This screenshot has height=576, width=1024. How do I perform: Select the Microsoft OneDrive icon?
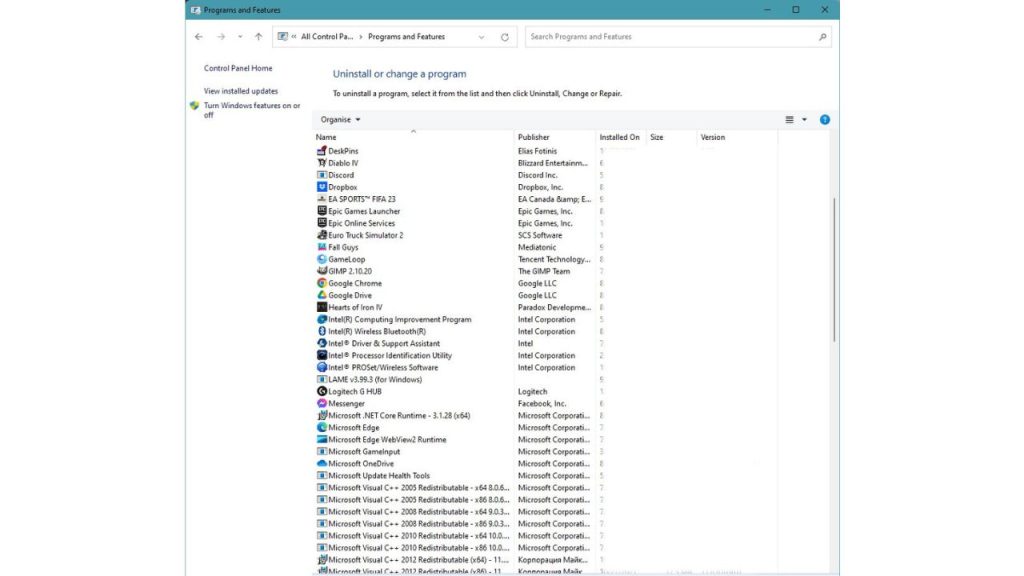coord(321,464)
